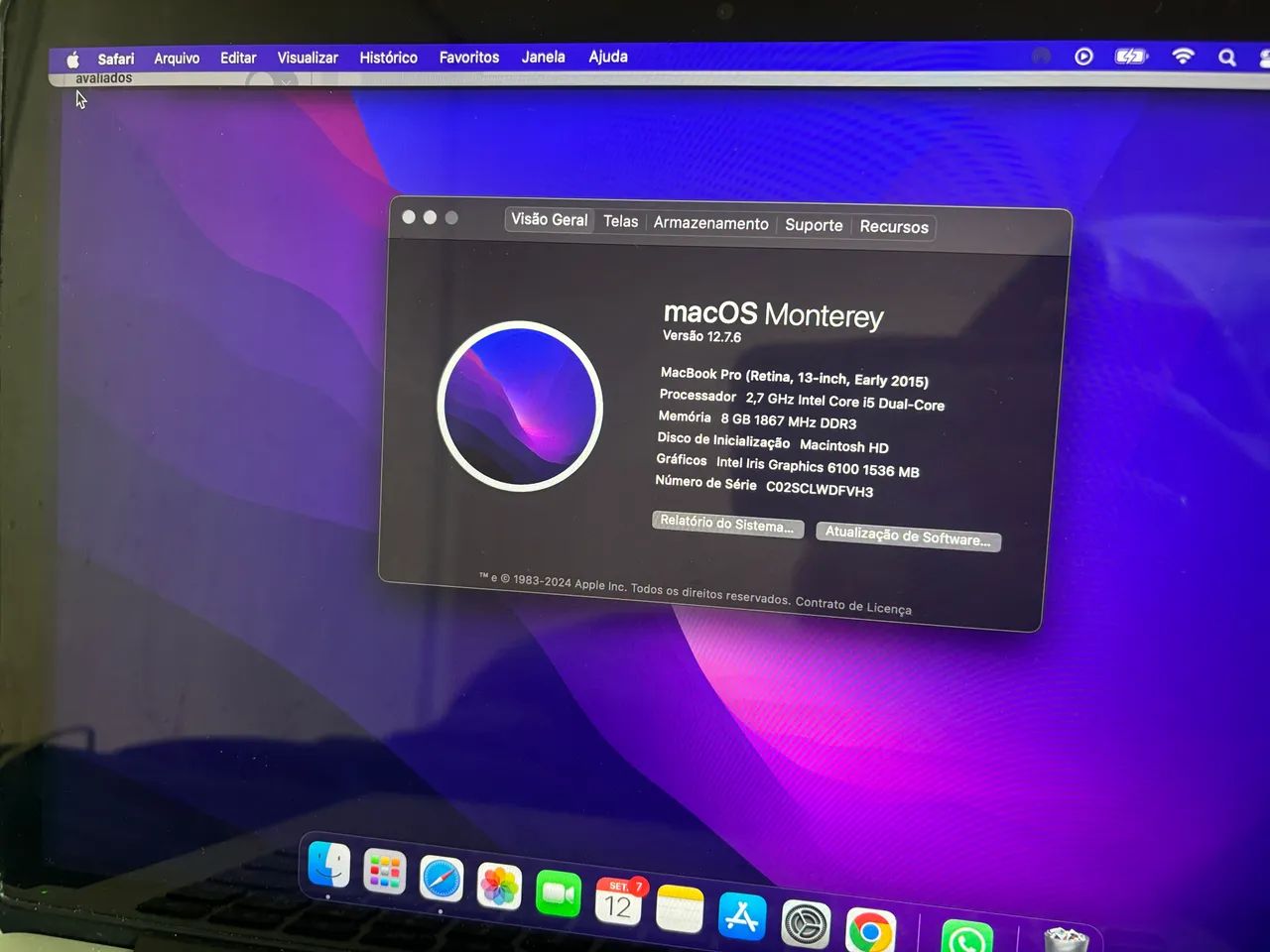The width and height of the screenshot is (1270, 952).
Task: Click the Versão 12.7.6 text
Action: point(701,336)
